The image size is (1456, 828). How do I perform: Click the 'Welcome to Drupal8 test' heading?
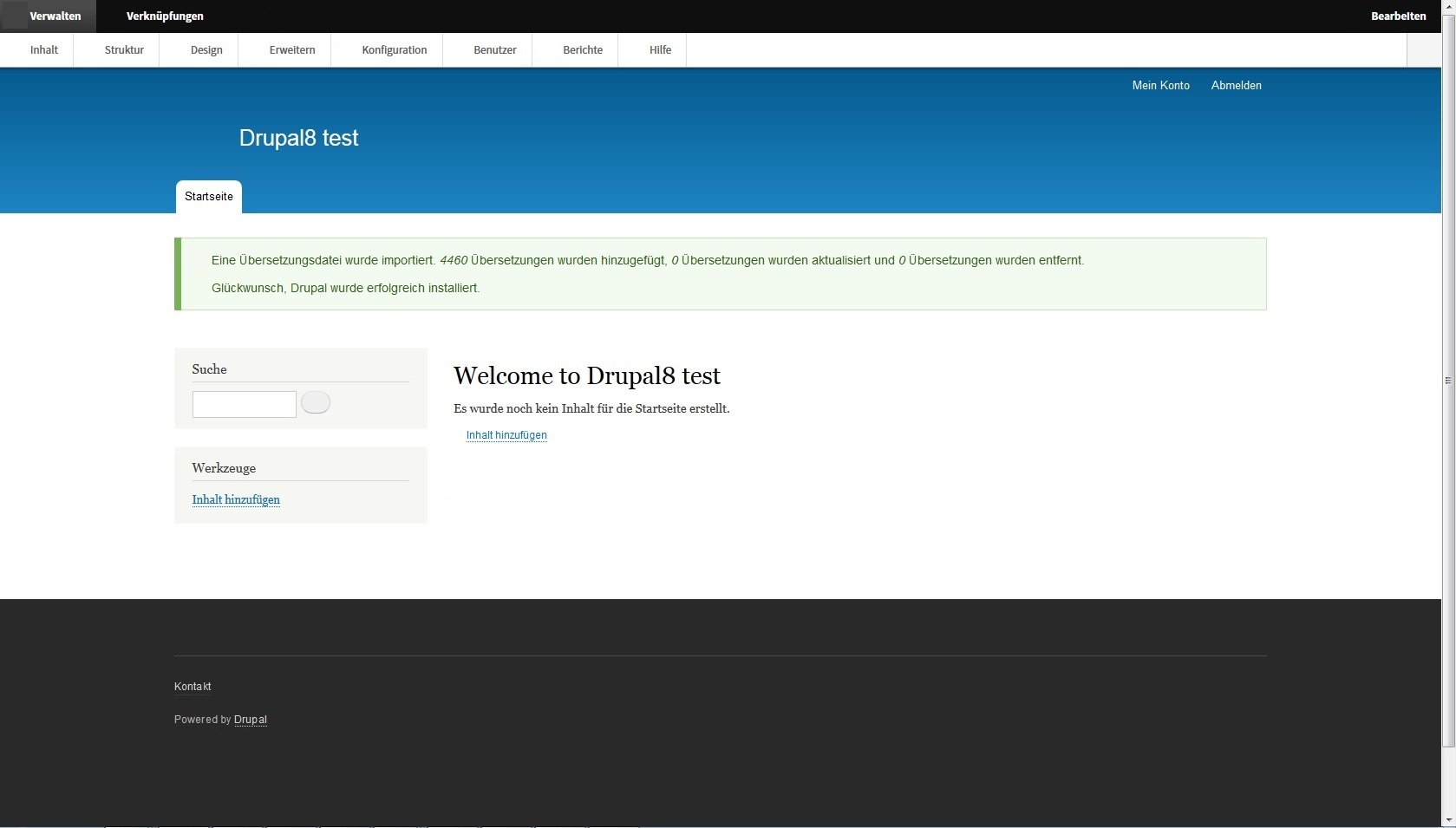(x=587, y=376)
